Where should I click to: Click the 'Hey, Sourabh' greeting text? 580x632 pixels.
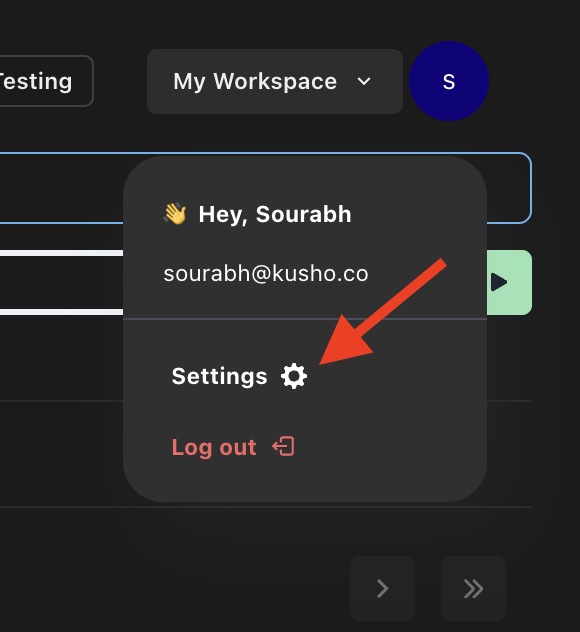point(275,214)
